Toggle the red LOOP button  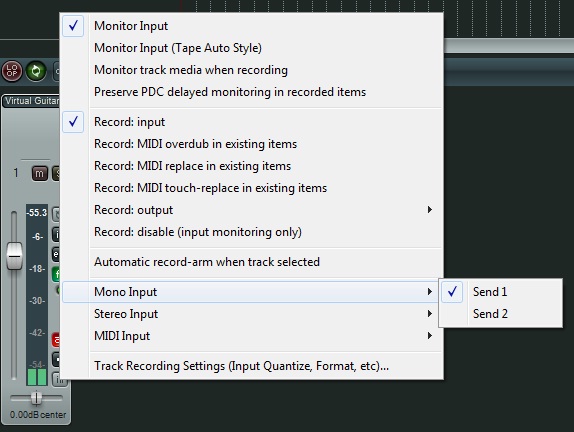pyautogui.click(x=12, y=71)
